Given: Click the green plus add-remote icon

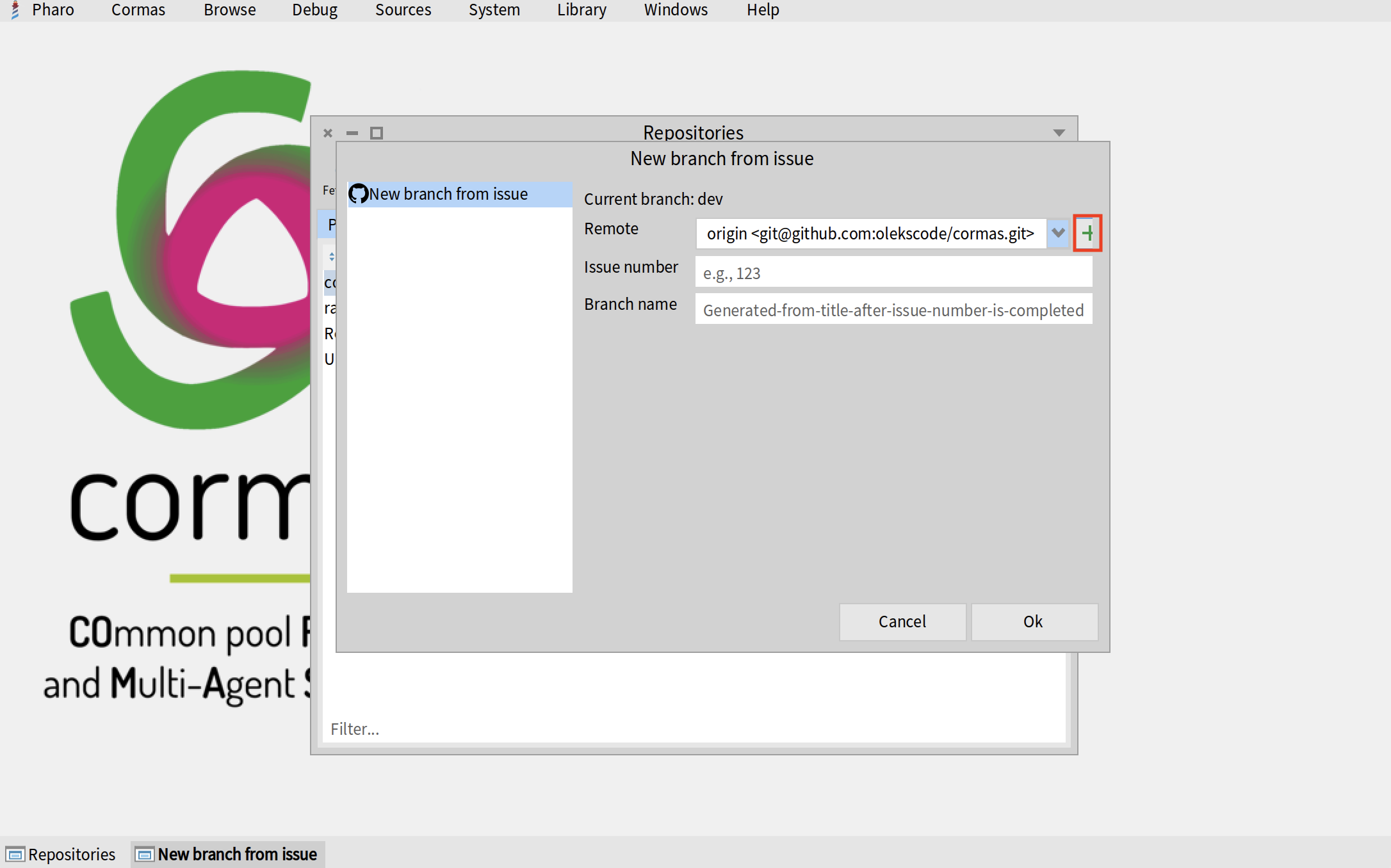Looking at the screenshot, I should click(x=1087, y=233).
